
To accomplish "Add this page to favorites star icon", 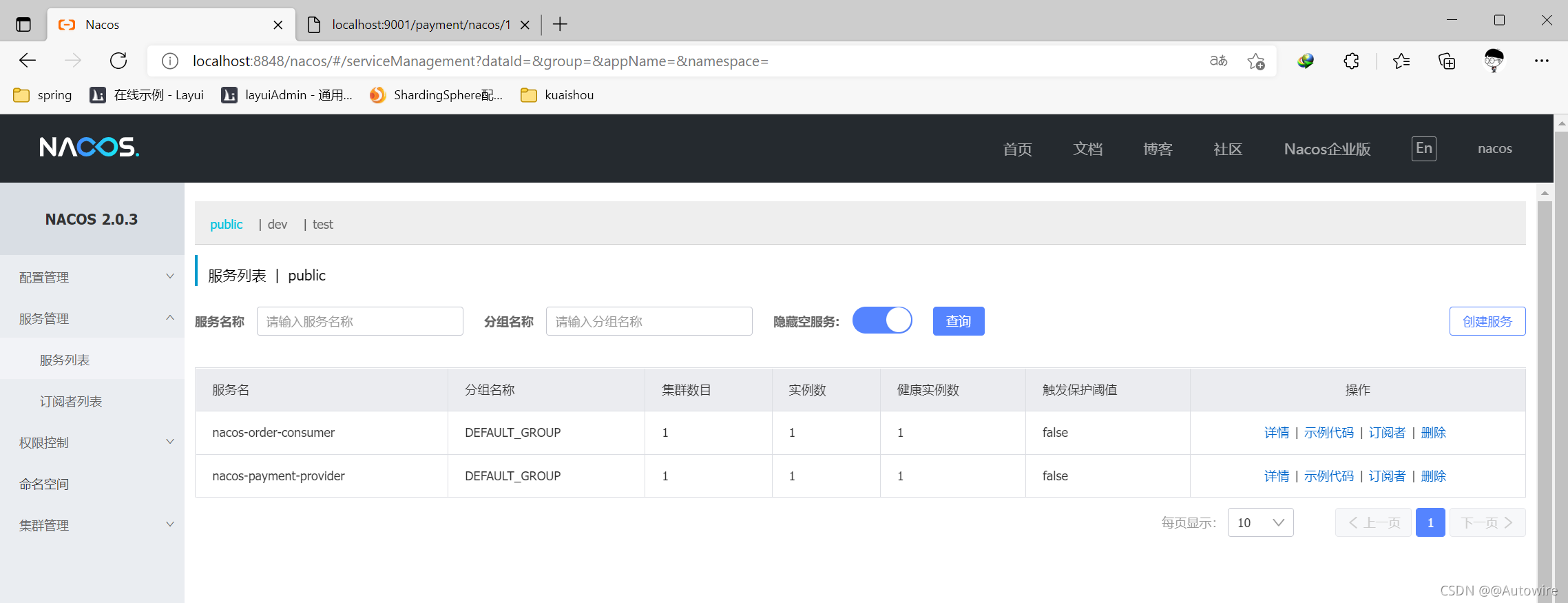I will 1256,61.
